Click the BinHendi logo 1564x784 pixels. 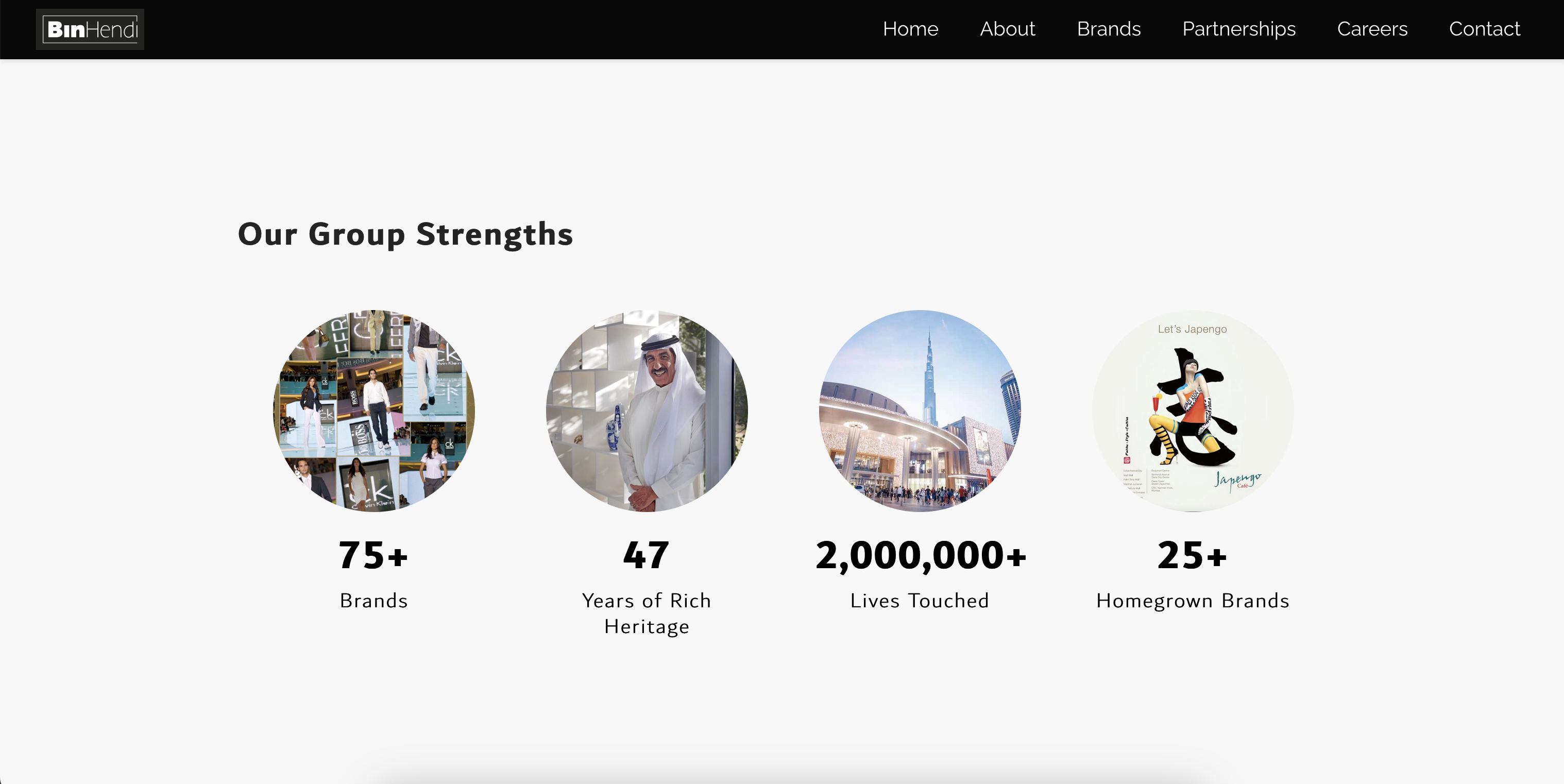coord(90,29)
